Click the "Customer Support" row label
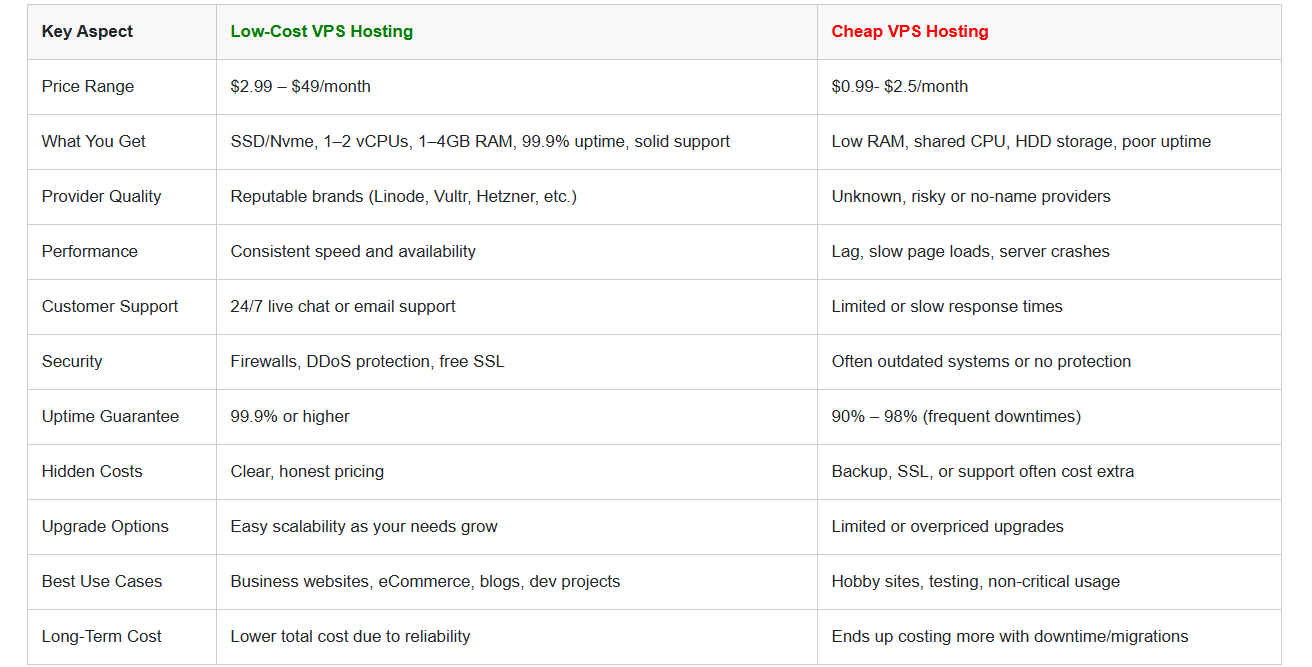 coord(110,306)
